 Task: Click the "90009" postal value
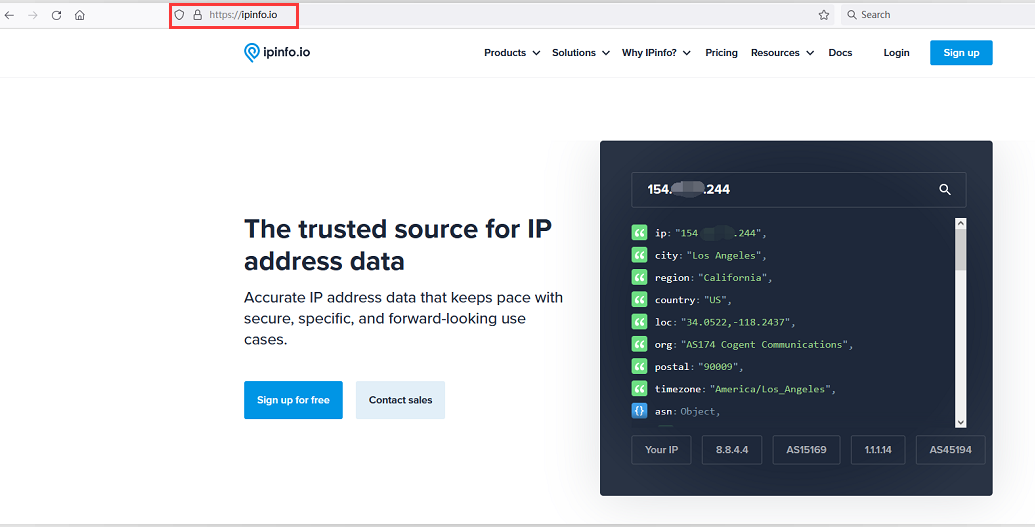pos(718,367)
